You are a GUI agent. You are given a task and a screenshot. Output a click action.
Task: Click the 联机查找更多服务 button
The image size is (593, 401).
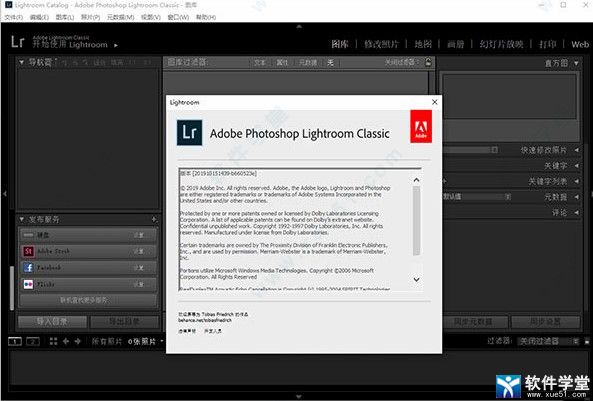click(87, 300)
